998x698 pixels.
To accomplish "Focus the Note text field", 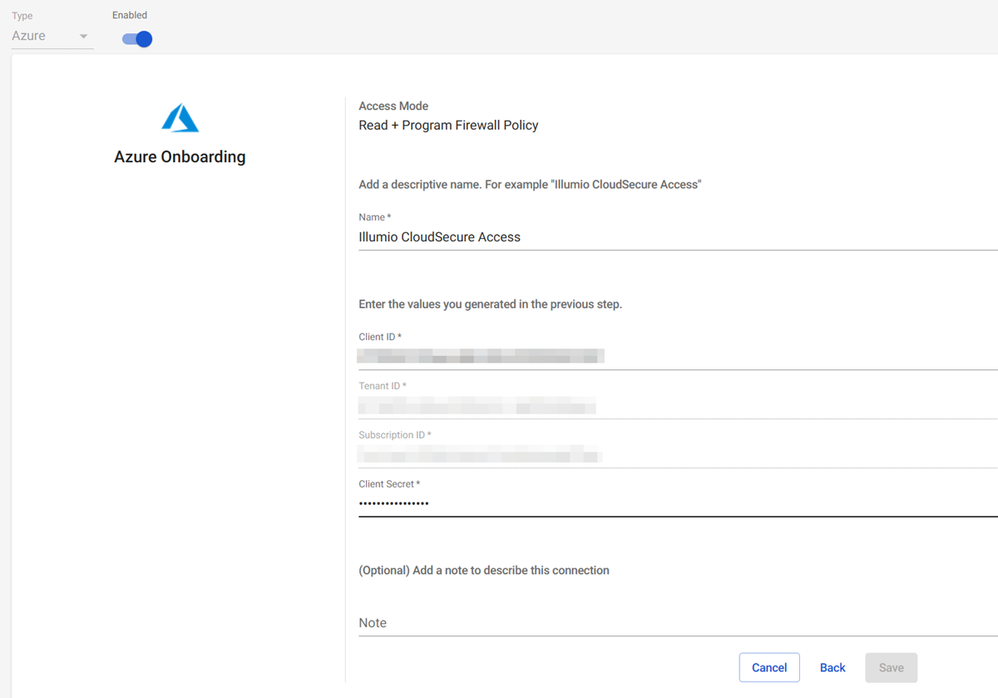I will click(x=677, y=622).
